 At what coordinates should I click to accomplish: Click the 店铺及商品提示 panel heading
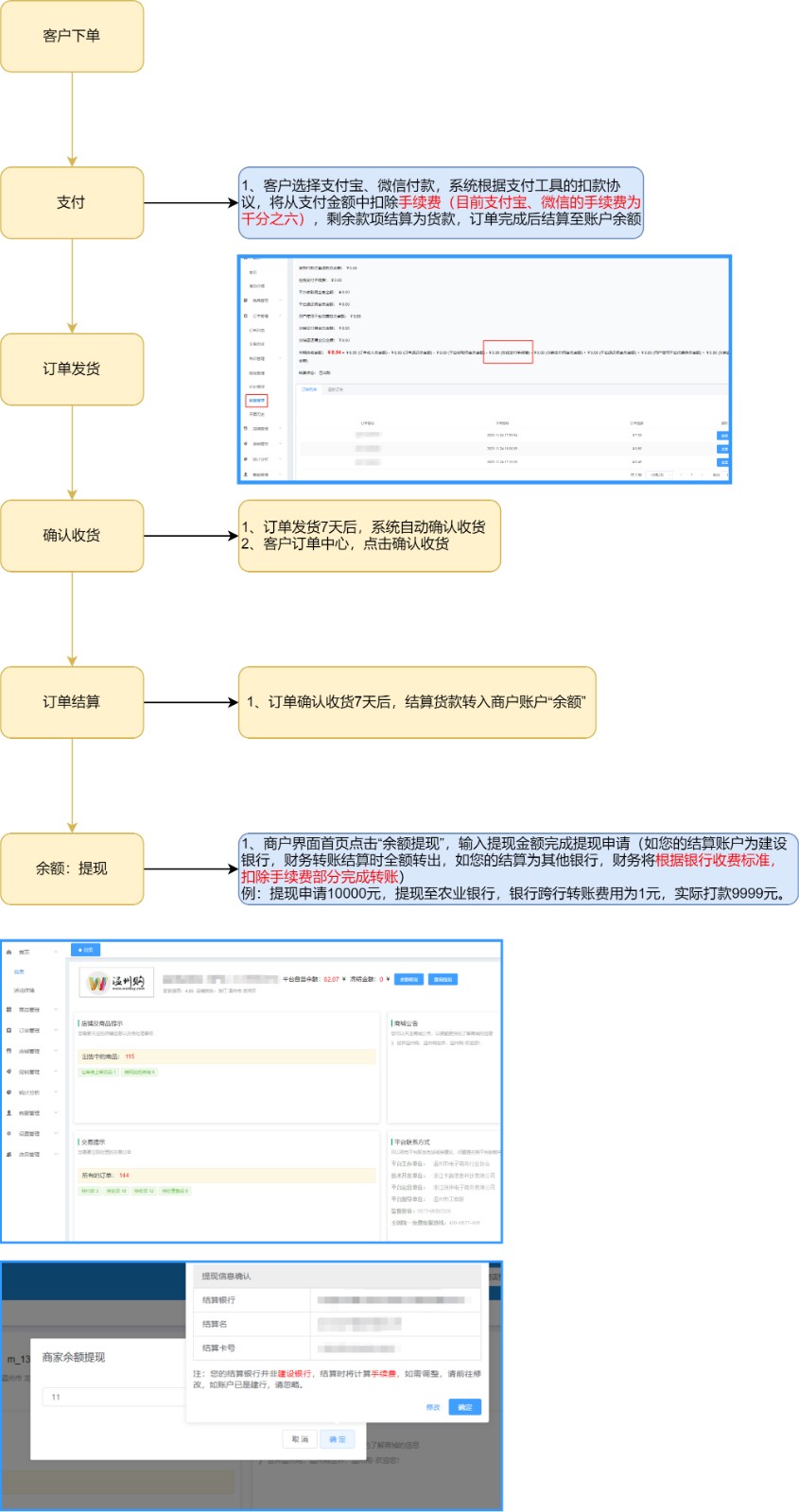tap(102, 1023)
